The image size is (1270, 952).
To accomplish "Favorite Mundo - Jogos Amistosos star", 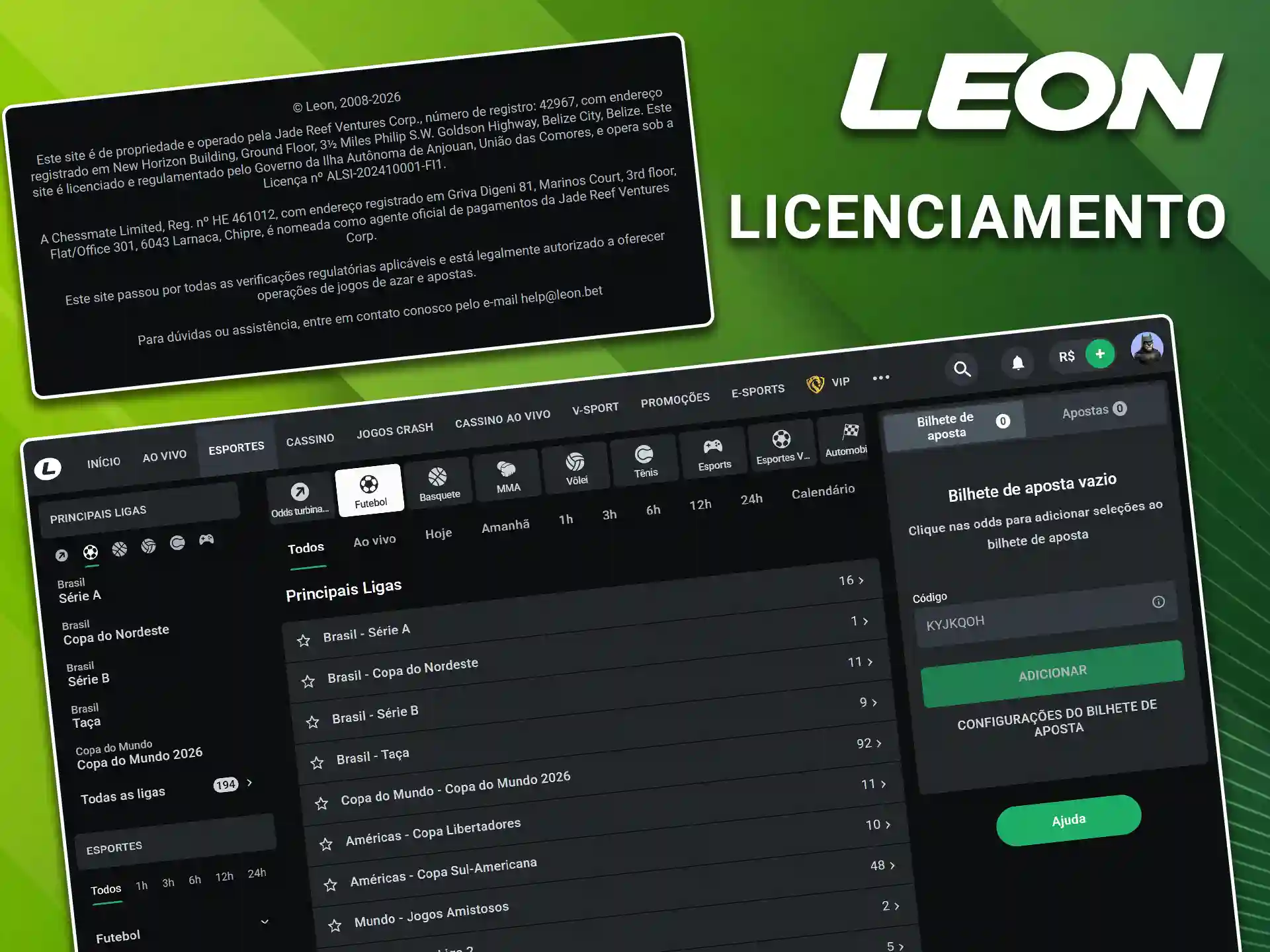I will (x=335, y=926).
